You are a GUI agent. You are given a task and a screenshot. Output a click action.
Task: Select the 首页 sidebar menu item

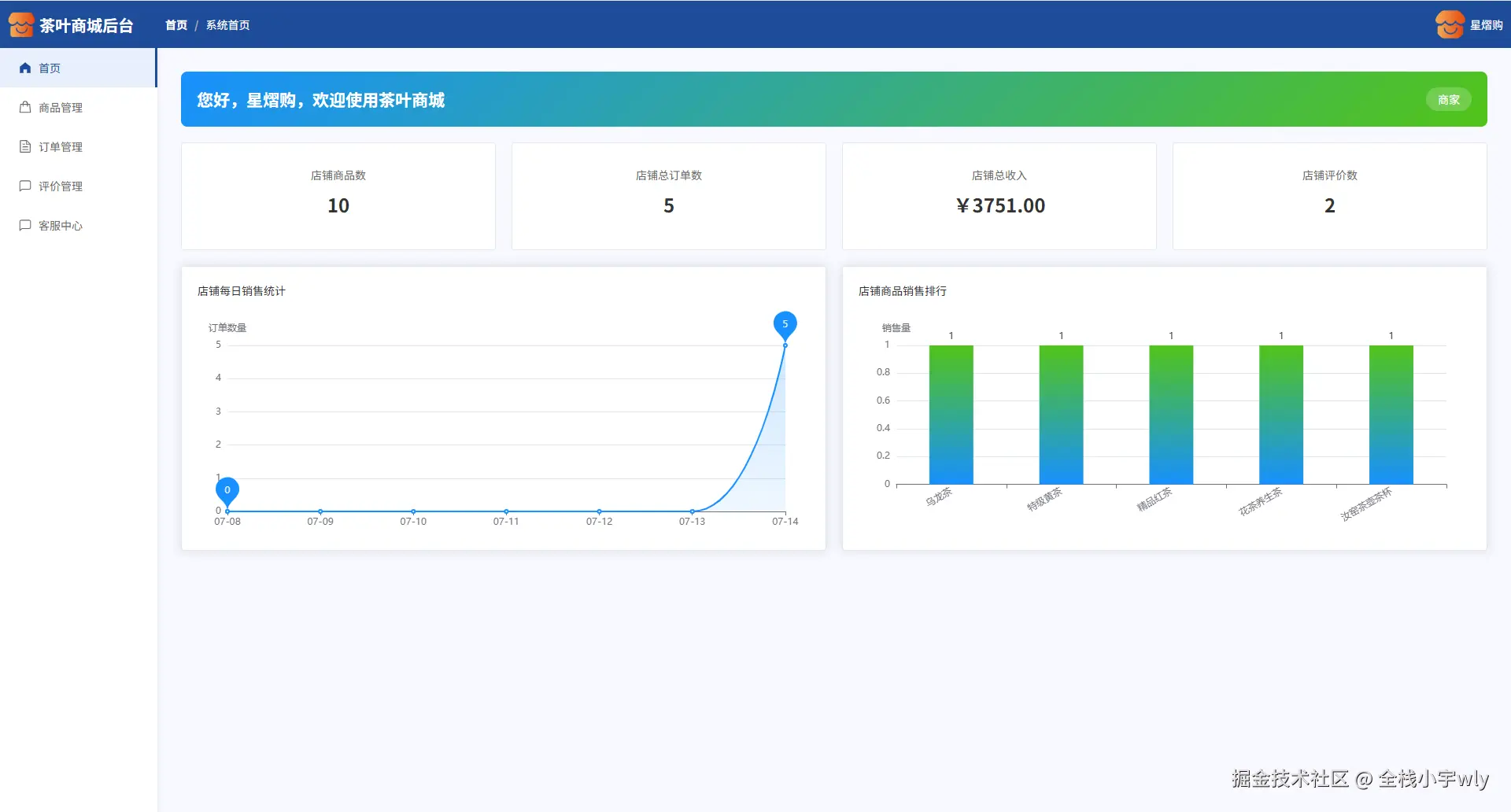(x=78, y=68)
